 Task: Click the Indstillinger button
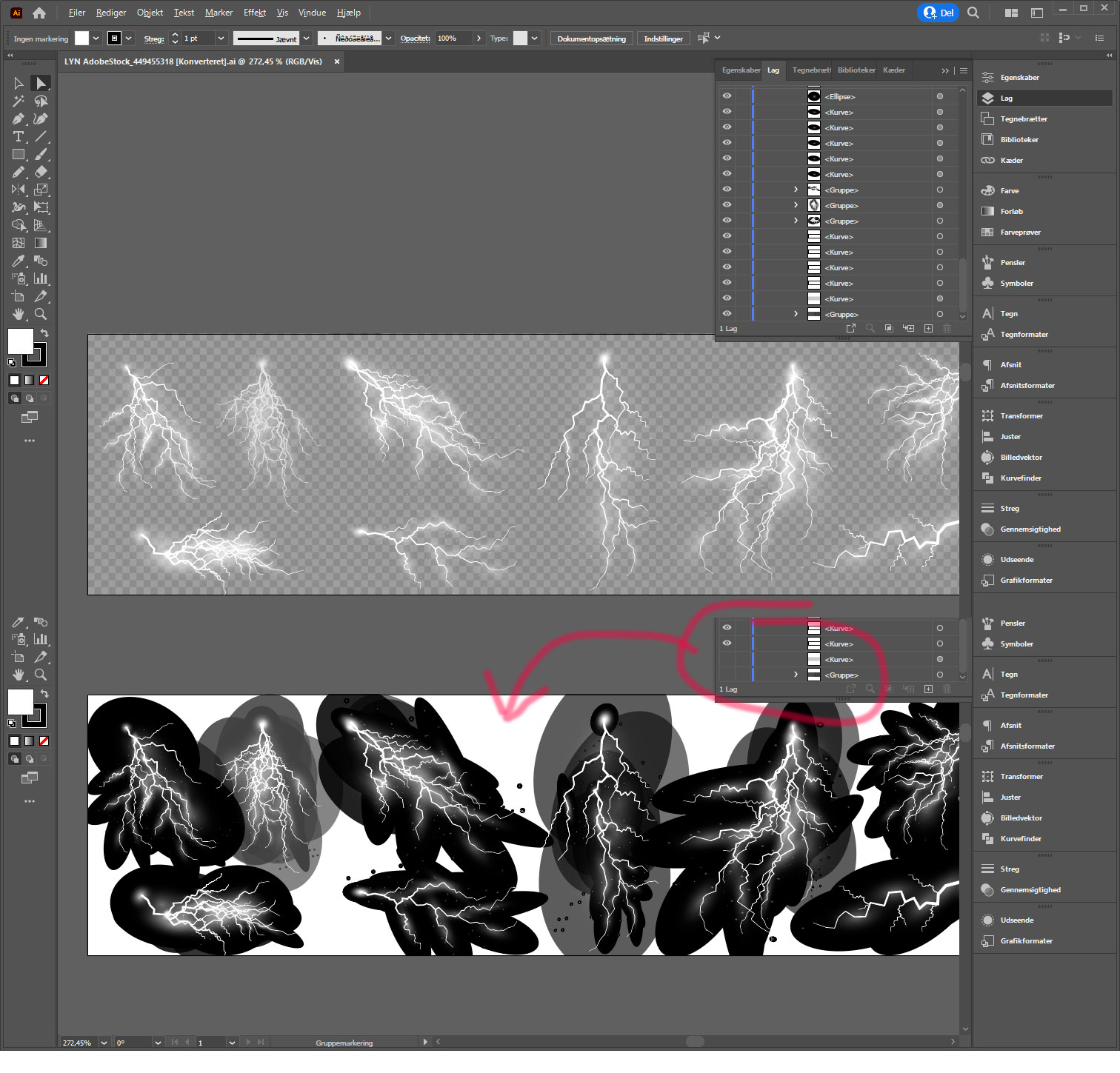663,38
